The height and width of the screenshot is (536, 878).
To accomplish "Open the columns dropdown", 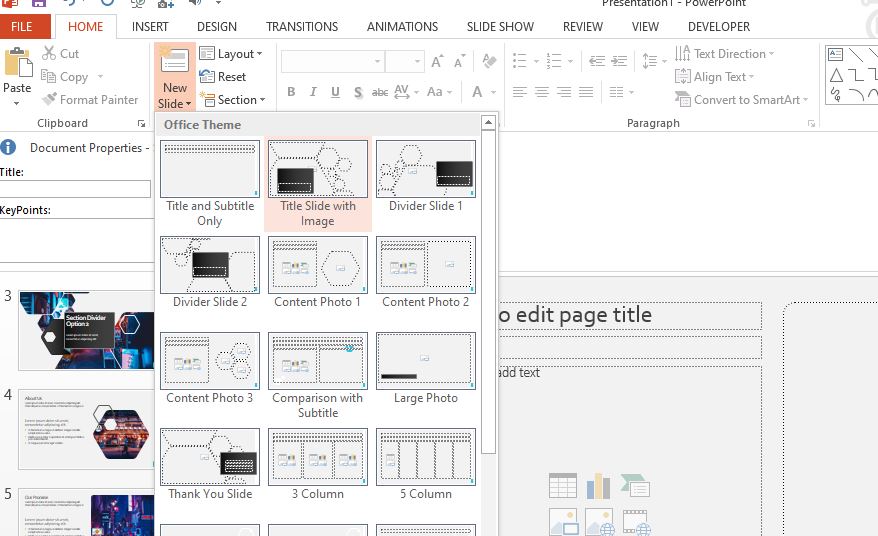I will [x=631, y=92].
